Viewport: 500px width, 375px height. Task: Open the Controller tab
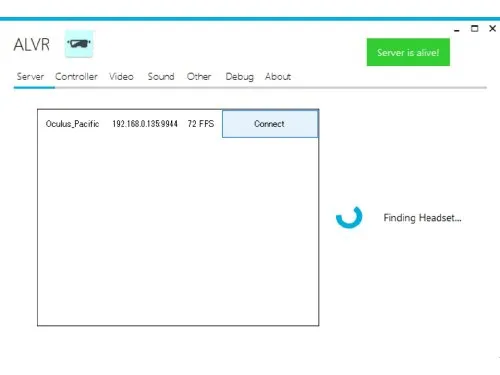click(x=76, y=77)
